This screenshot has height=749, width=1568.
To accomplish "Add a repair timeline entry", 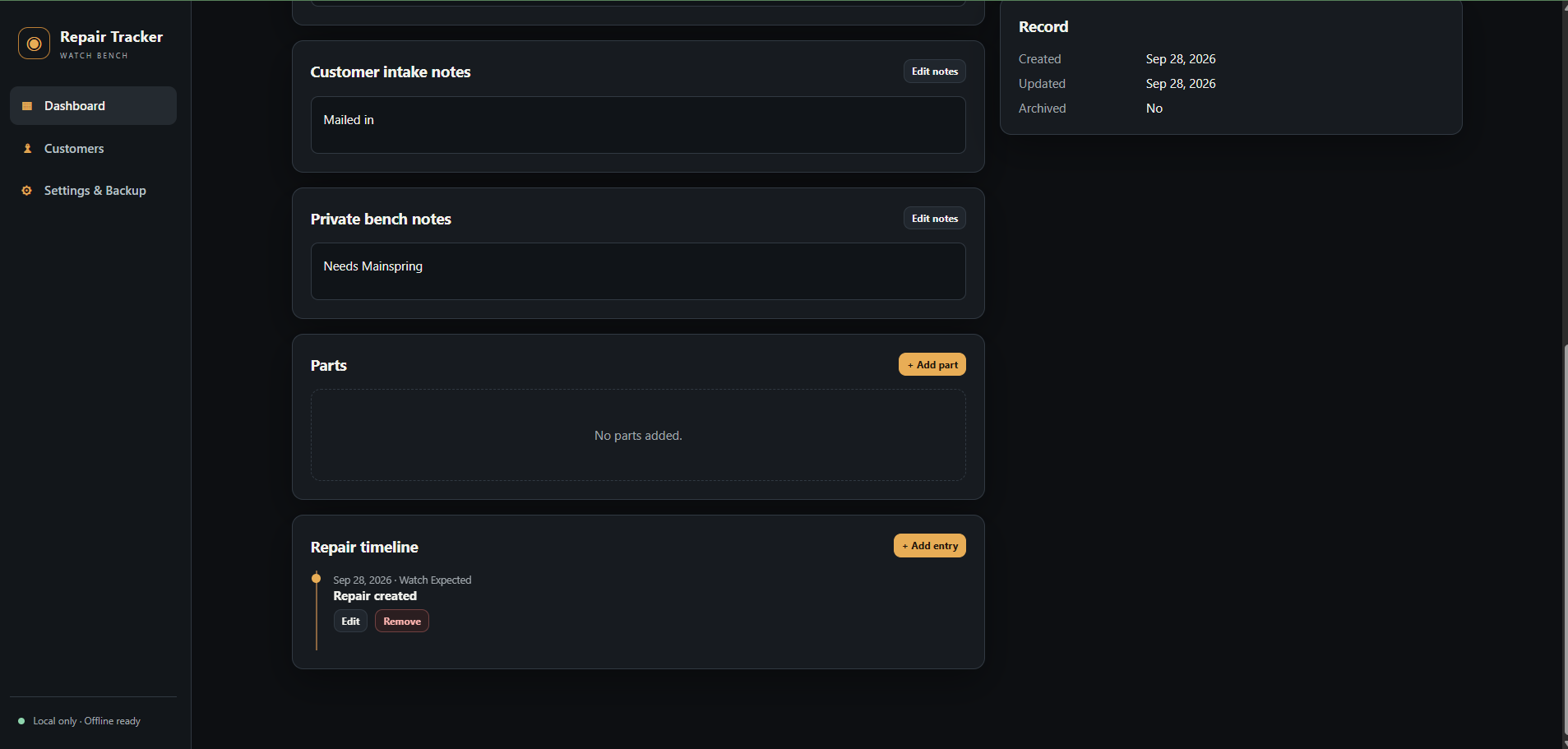I will coord(930,546).
